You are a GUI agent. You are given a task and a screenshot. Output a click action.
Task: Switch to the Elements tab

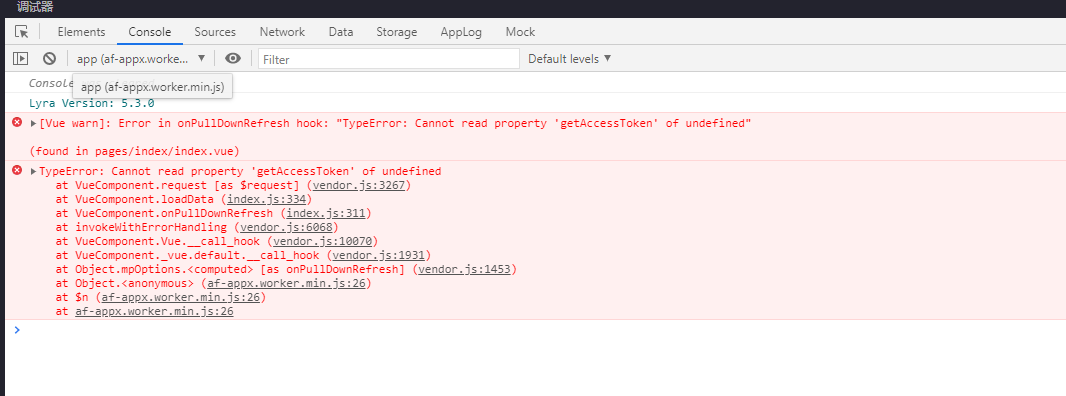[82, 32]
